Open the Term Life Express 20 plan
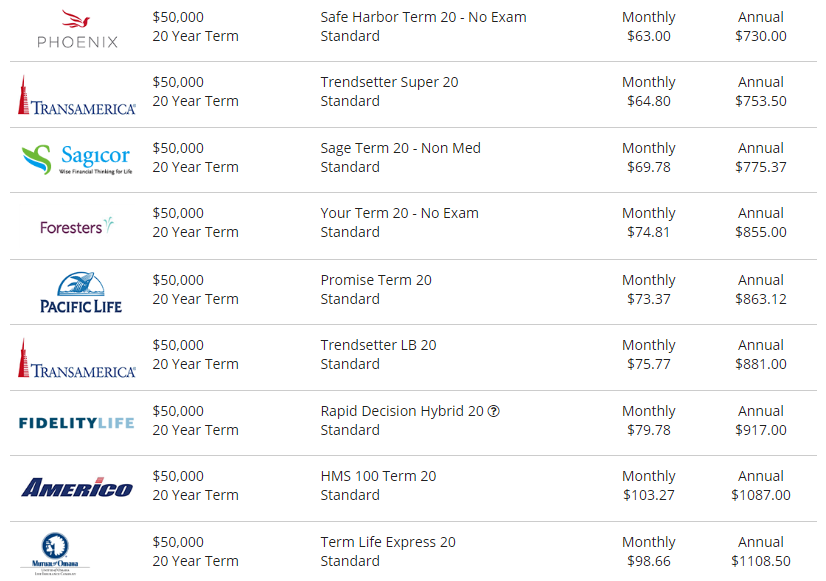The height and width of the screenshot is (581, 826). tap(388, 541)
